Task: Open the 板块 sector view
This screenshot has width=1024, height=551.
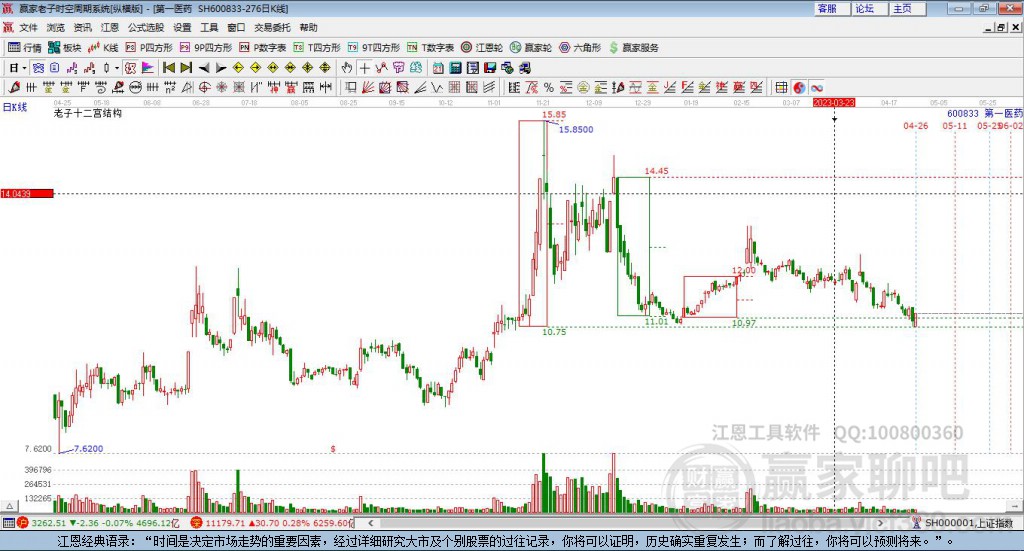Action: click(x=65, y=48)
